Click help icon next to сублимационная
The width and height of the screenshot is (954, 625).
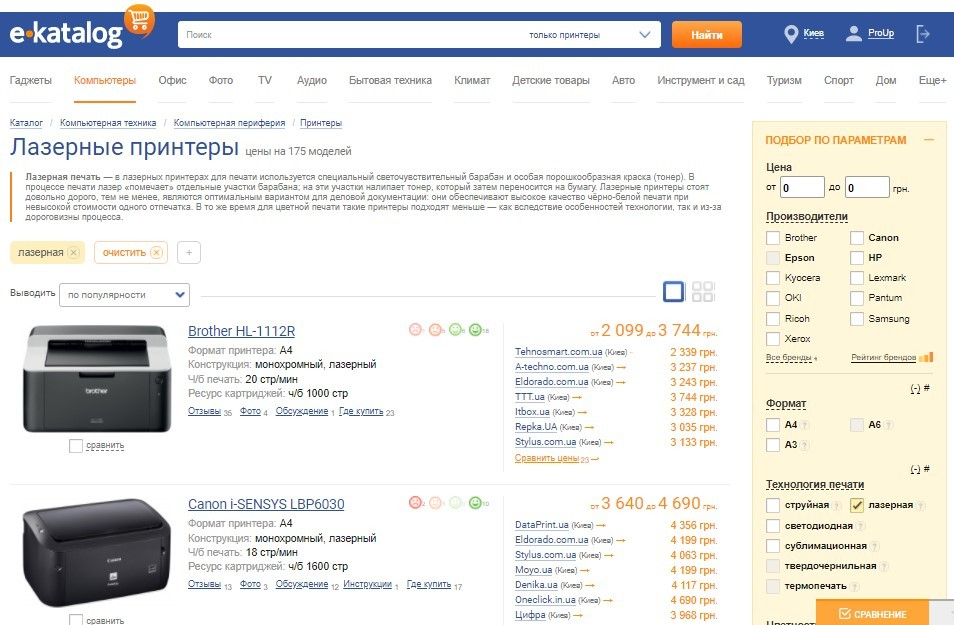pyautogui.click(x=874, y=546)
